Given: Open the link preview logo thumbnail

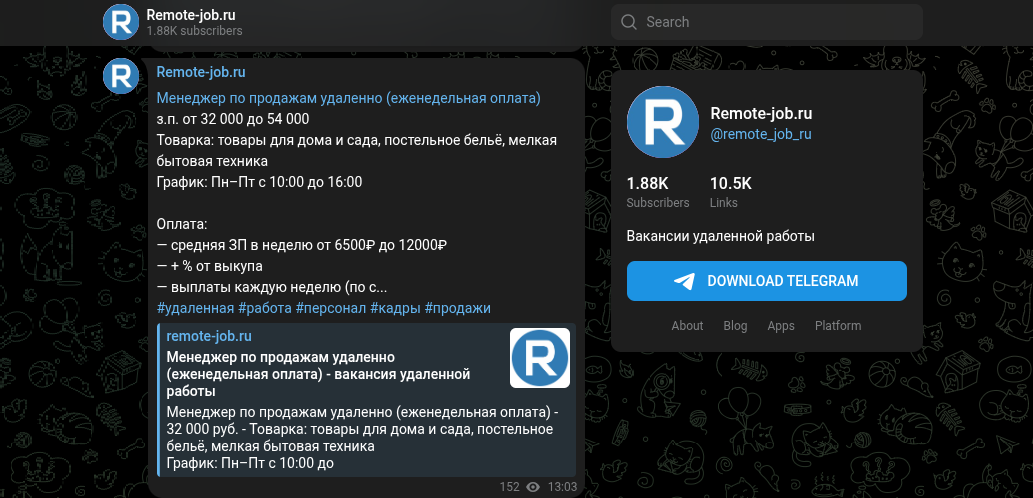Looking at the screenshot, I should pyautogui.click(x=540, y=358).
